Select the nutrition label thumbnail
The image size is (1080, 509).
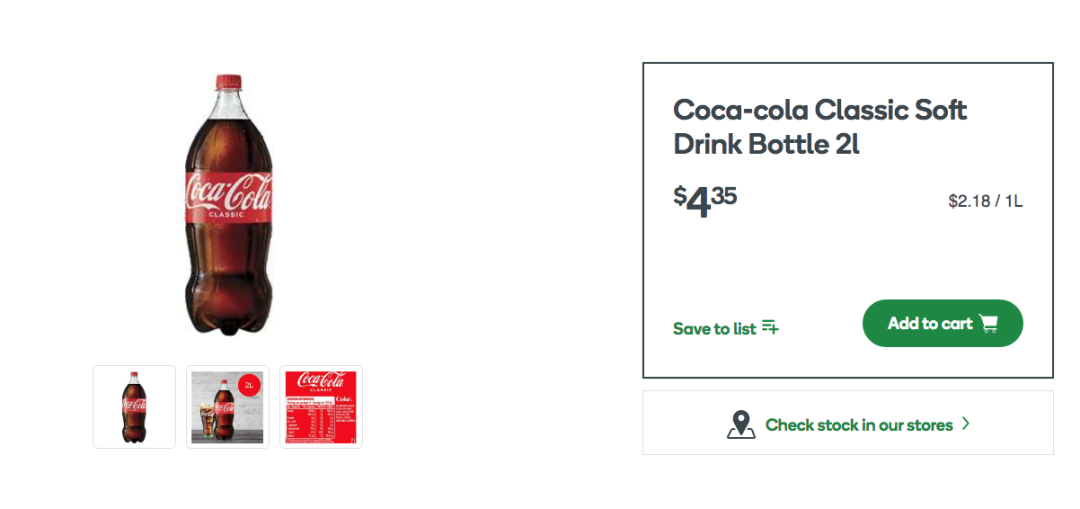click(x=321, y=407)
